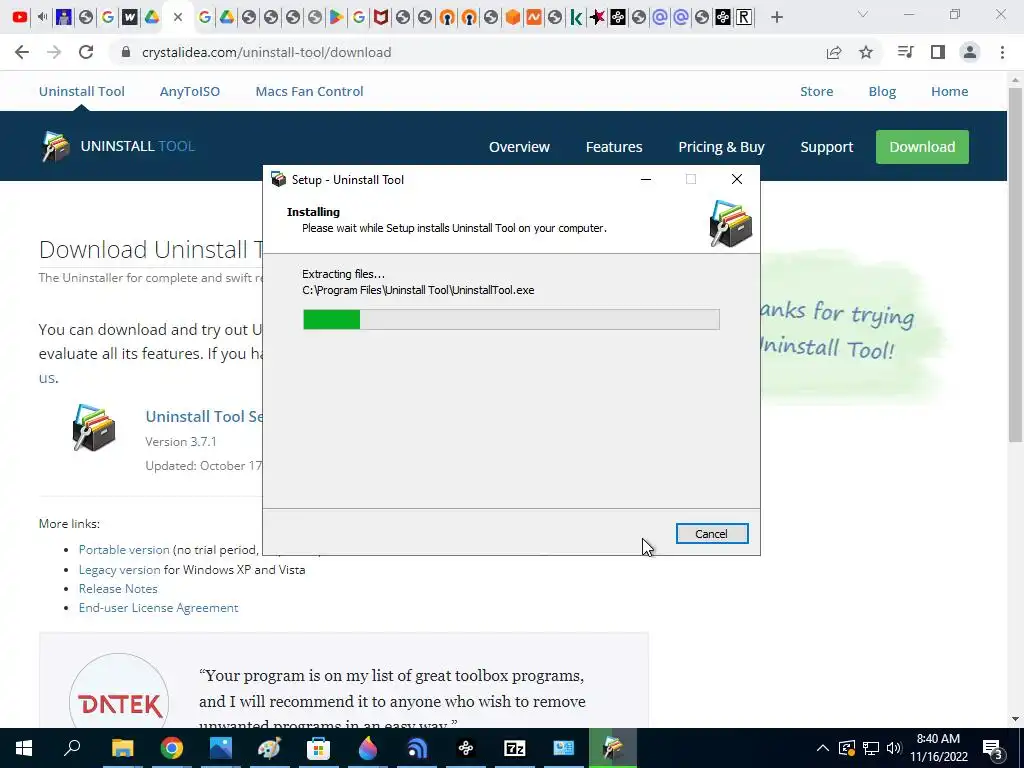The height and width of the screenshot is (768, 1024).
Task: Open the Support navigation link
Action: [827, 147]
